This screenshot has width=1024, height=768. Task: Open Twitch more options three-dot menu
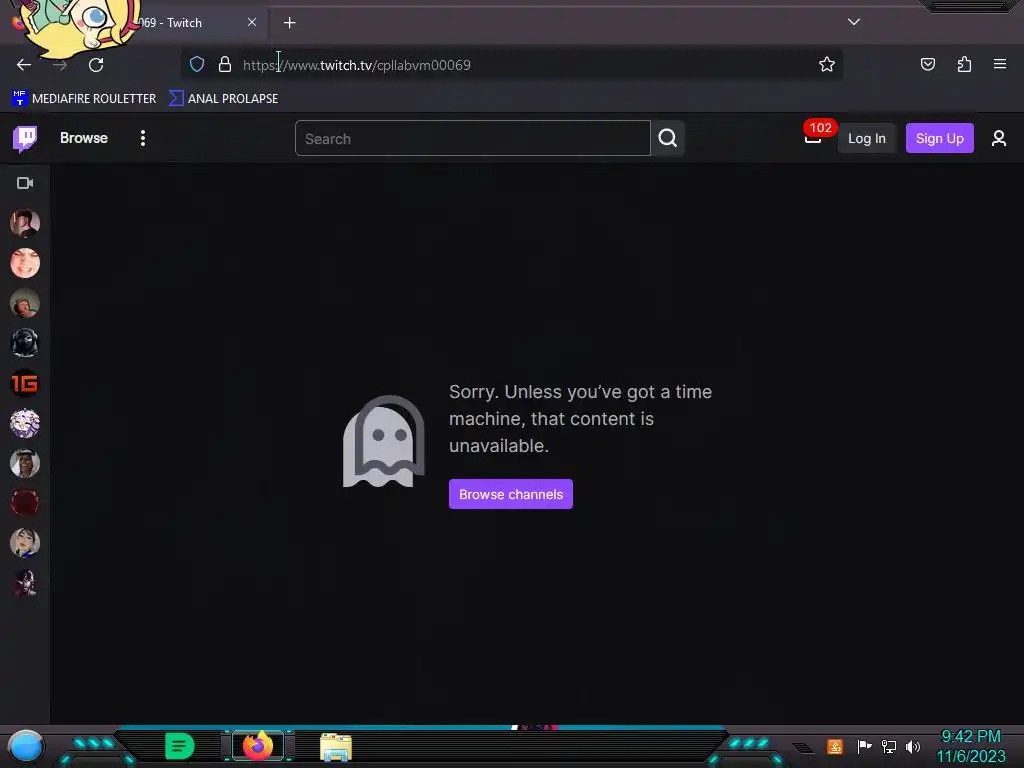click(142, 138)
